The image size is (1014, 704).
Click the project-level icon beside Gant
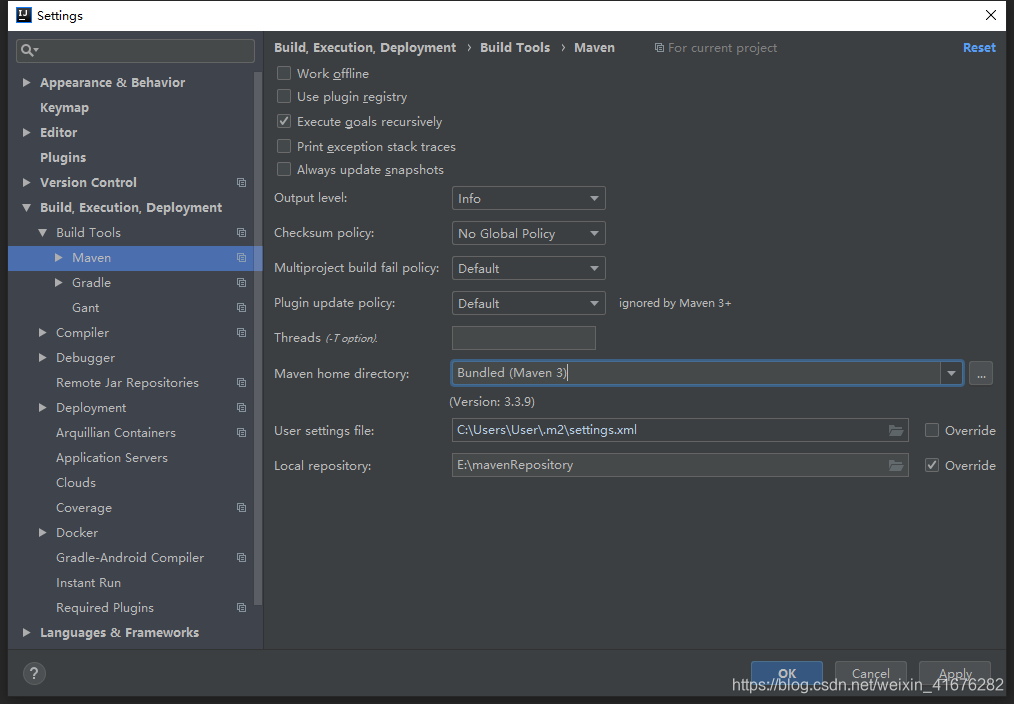[241, 308]
